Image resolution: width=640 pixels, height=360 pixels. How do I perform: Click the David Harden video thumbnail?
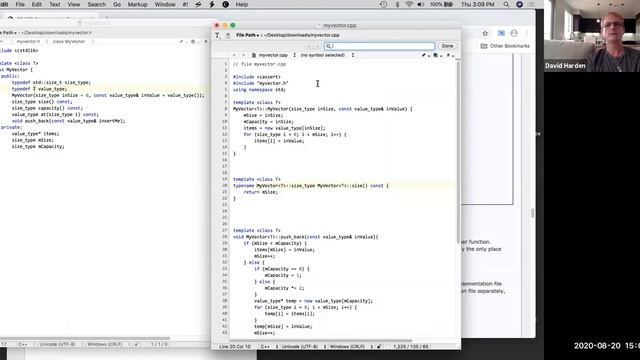click(x=592, y=36)
